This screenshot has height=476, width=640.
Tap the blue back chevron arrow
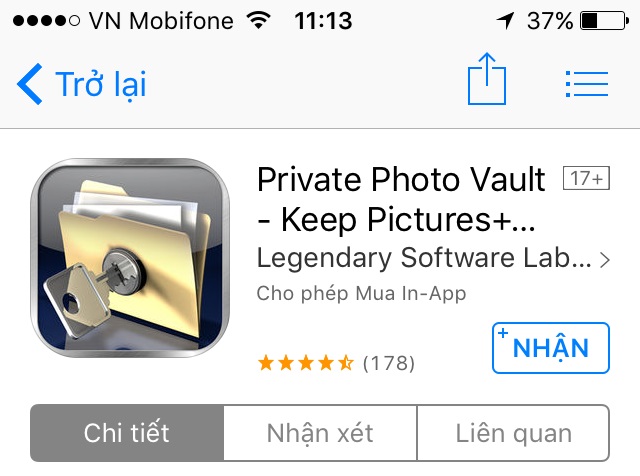(29, 84)
